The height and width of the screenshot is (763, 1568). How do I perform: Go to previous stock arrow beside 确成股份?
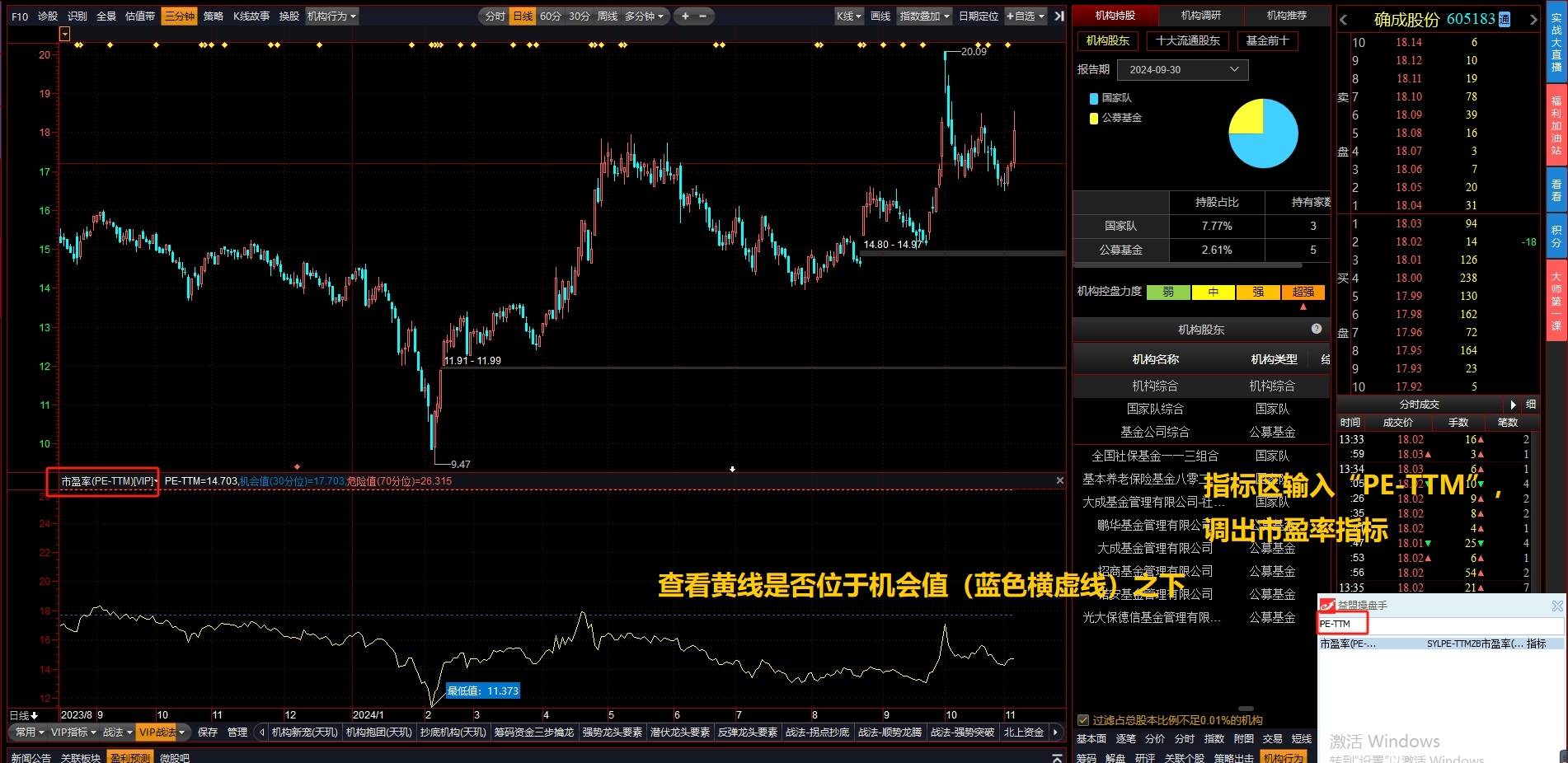point(1344,20)
